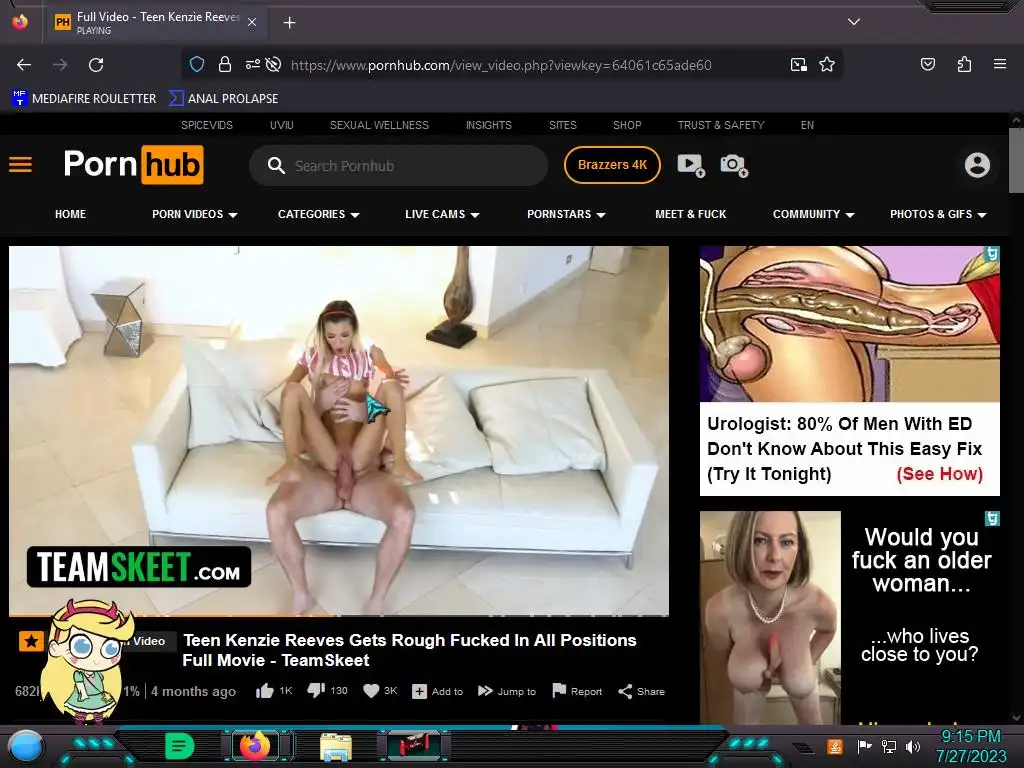Click the video progress bar
The image size is (1024, 768).
339,615
